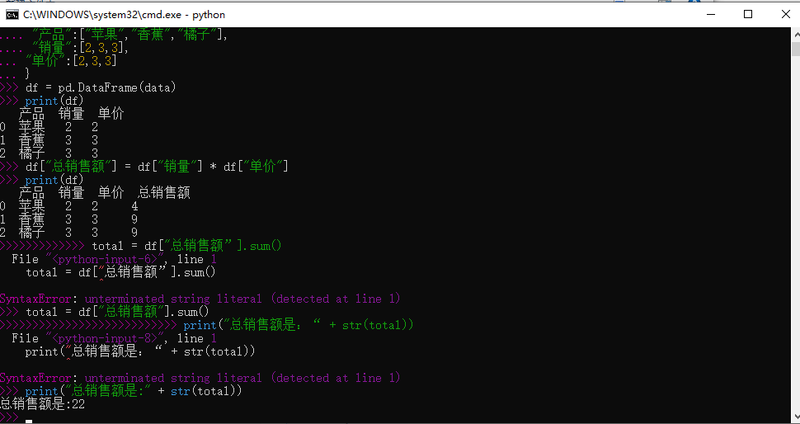Click the first print(df) command
The width and height of the screenshot is (800, 424).
coord(54,101)
